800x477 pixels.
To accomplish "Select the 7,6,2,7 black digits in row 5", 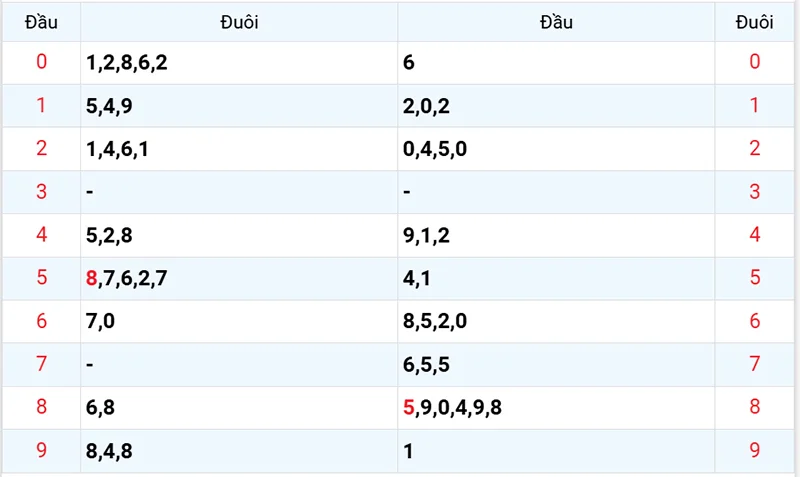I will click(135, 279).
